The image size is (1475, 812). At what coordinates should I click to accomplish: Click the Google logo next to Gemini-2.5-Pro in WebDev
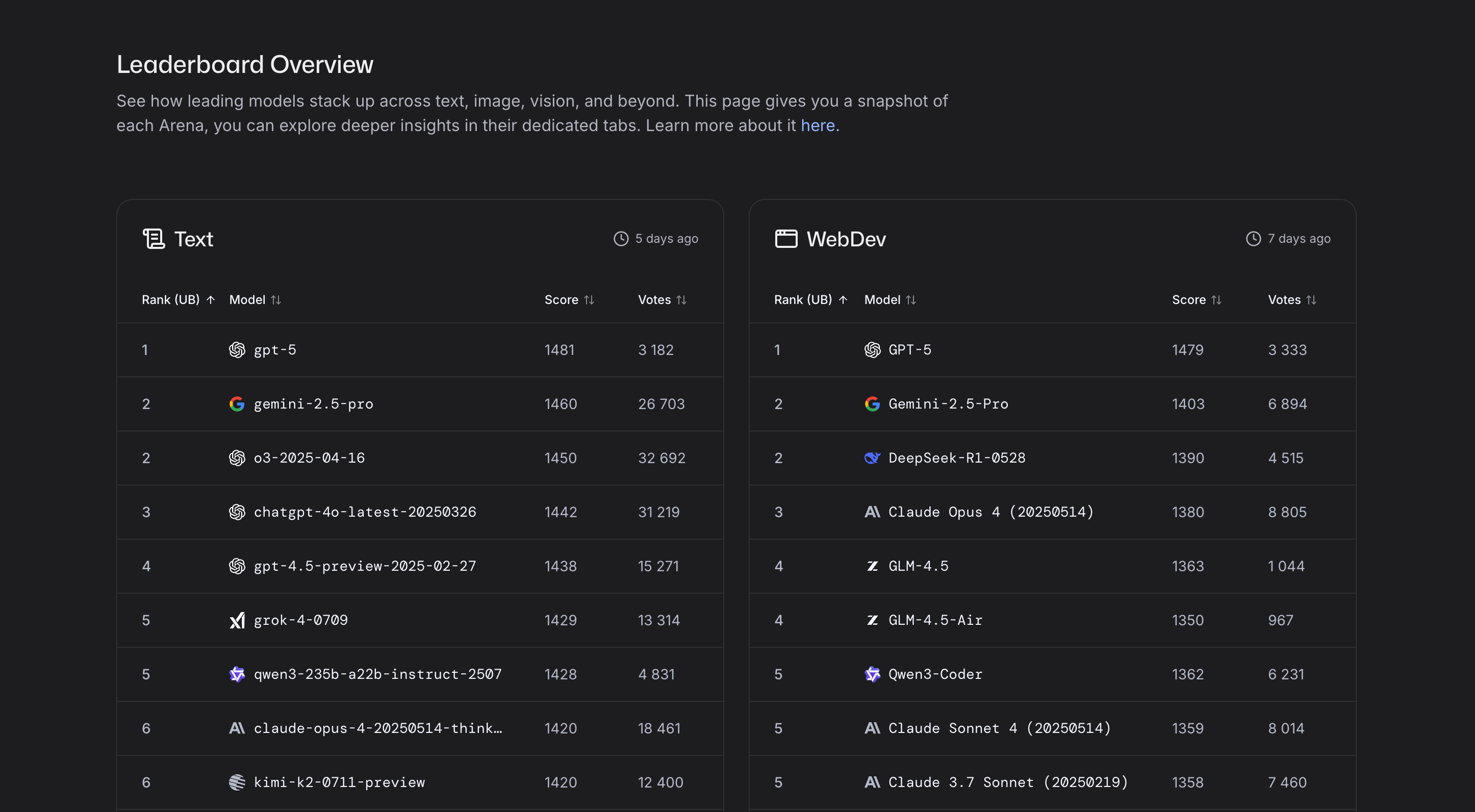(872, 404)
